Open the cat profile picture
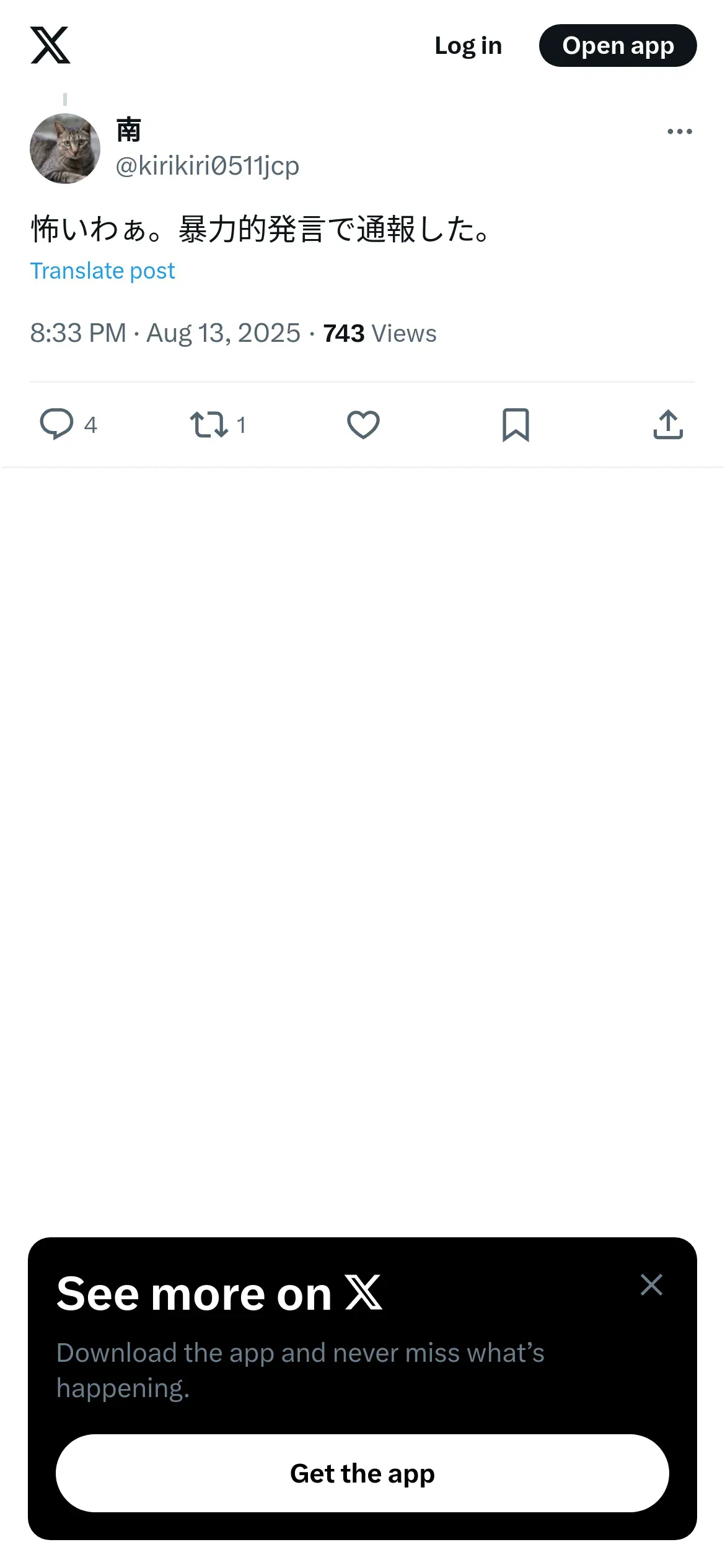Viewport: 725px width, 1568px height. pyautogui.click(x=65, y=149)
